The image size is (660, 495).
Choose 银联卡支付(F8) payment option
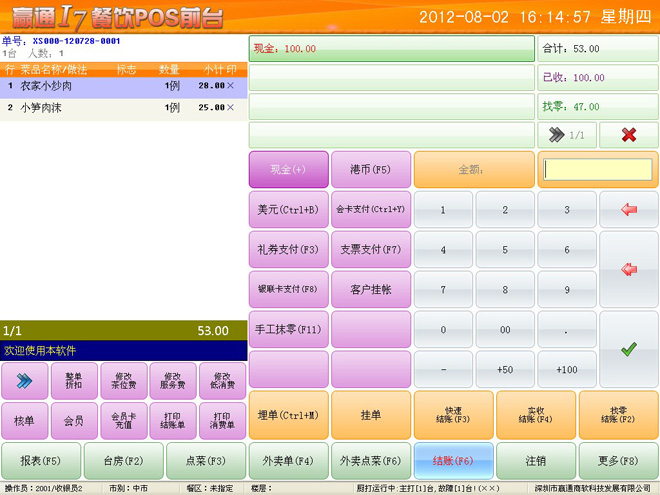point(288,289)
